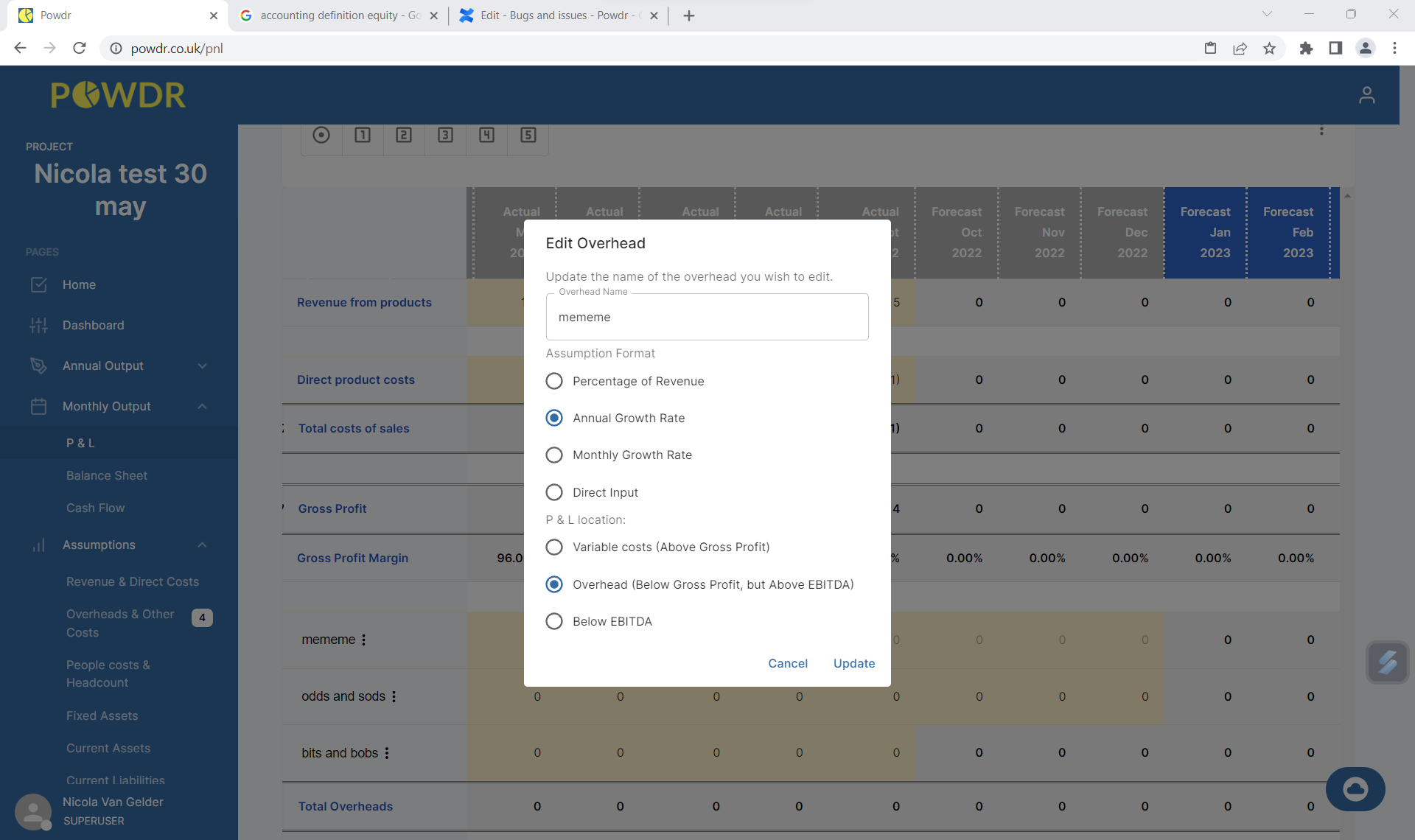Viewport: 1415px width, 840px height.
Task: Cancel the Edit Overhead dialog
Action: pyautogui.click(x=787, y=663)
